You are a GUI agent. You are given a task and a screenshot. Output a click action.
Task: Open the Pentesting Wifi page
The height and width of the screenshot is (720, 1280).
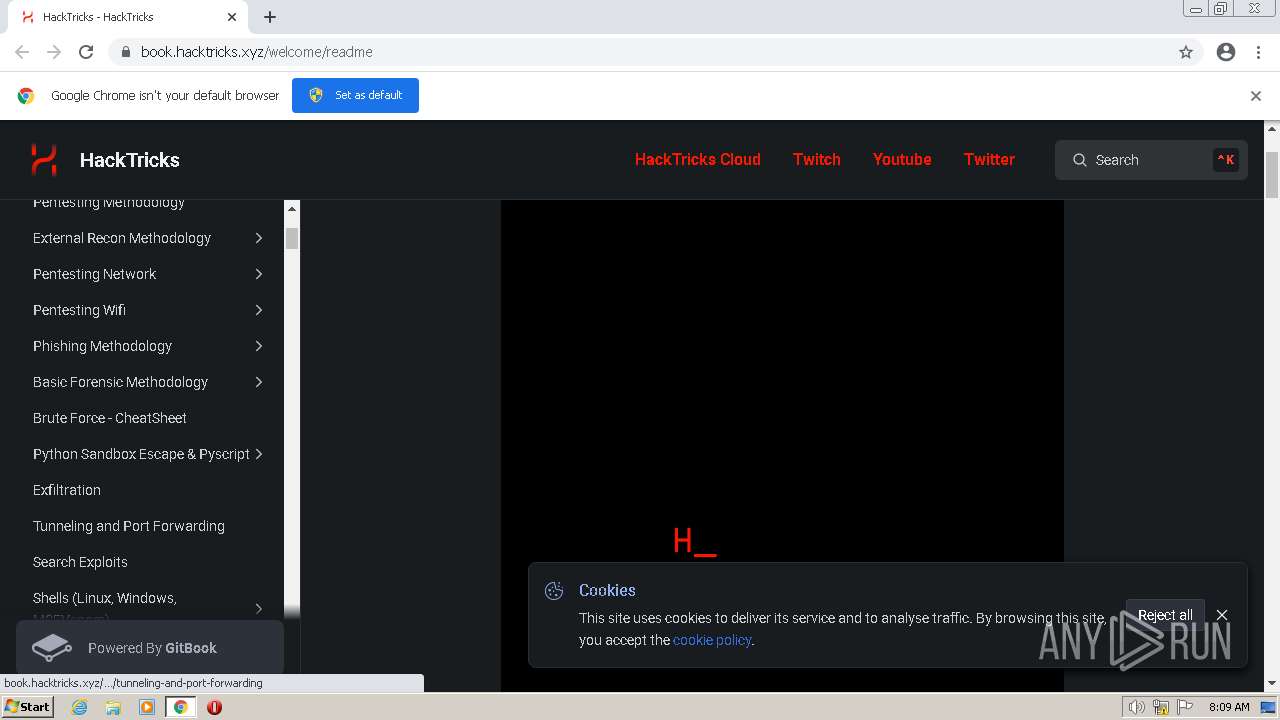pos(80,310)
